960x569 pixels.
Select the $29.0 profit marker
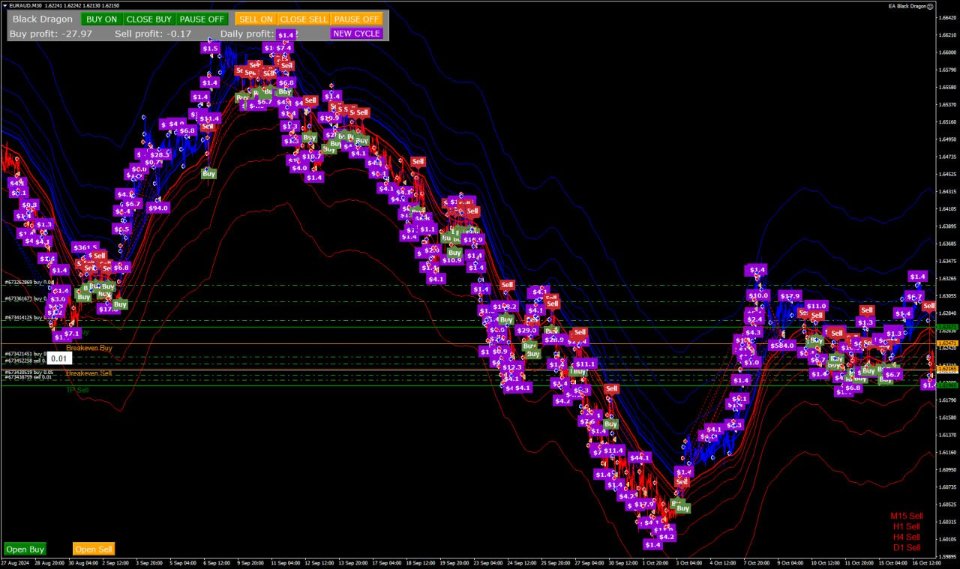click(x=527, y=330)
